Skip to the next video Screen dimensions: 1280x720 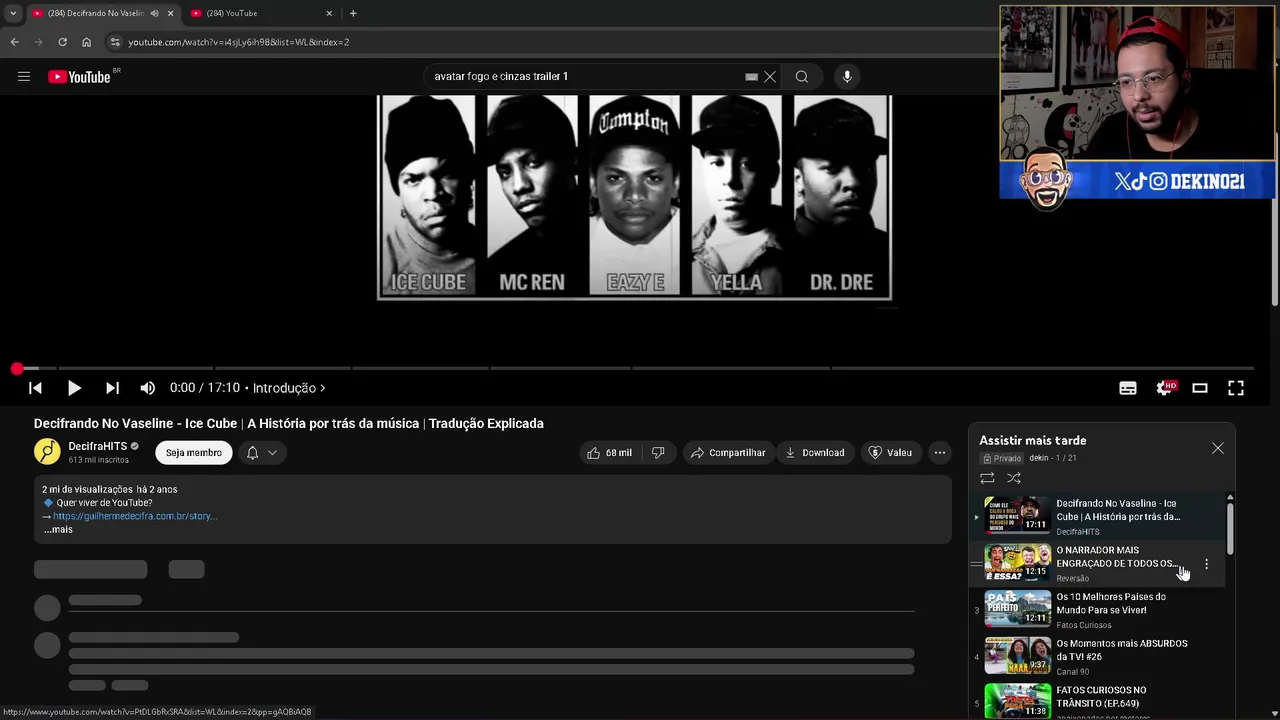[x=112, y=388]
